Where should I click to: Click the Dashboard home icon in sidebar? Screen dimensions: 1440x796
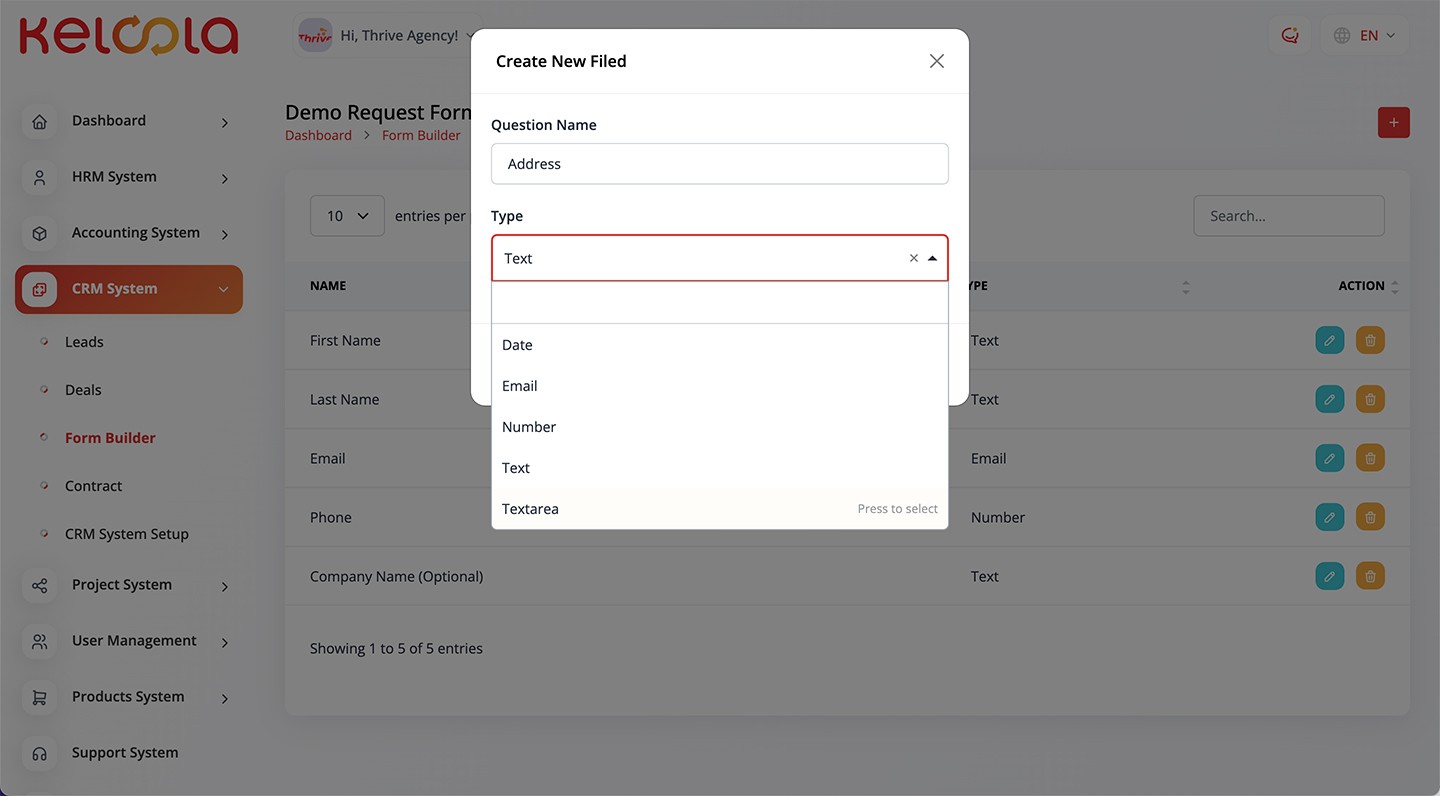click(40, 121)
